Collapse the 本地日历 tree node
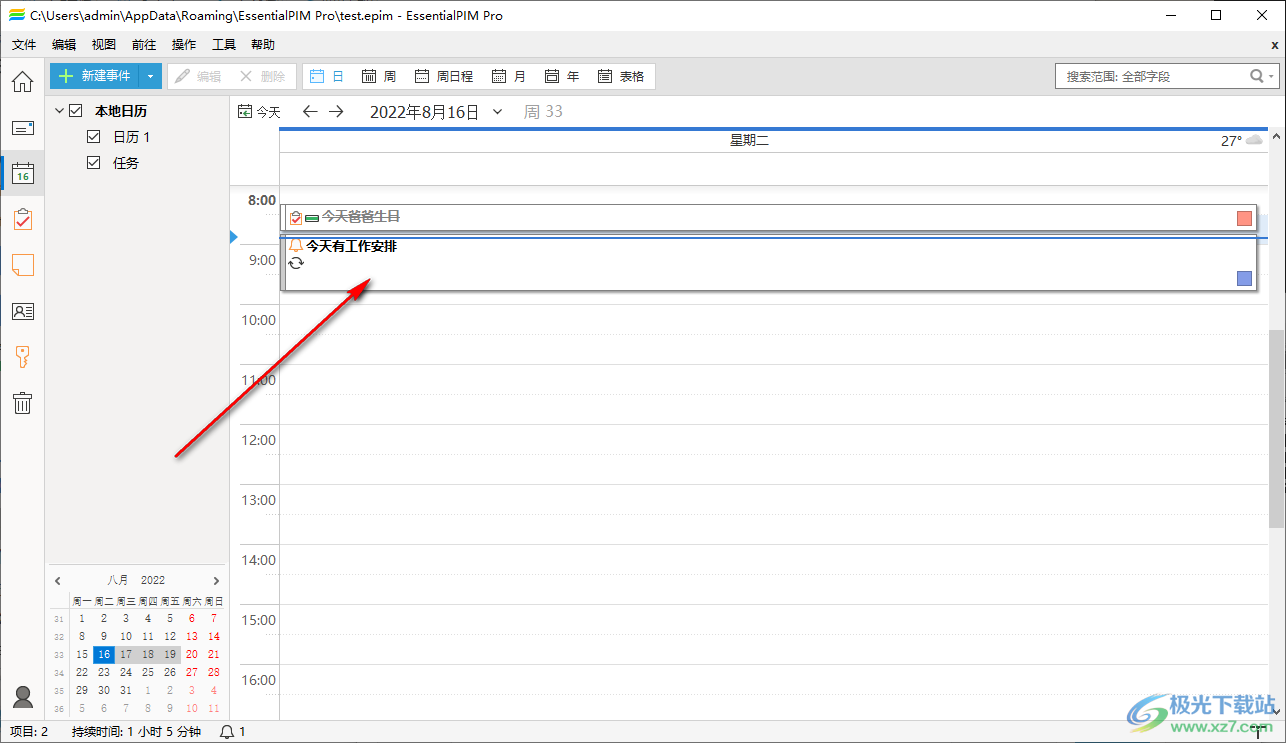Screen dimensions: 1286x743 (x=59, y=111)
